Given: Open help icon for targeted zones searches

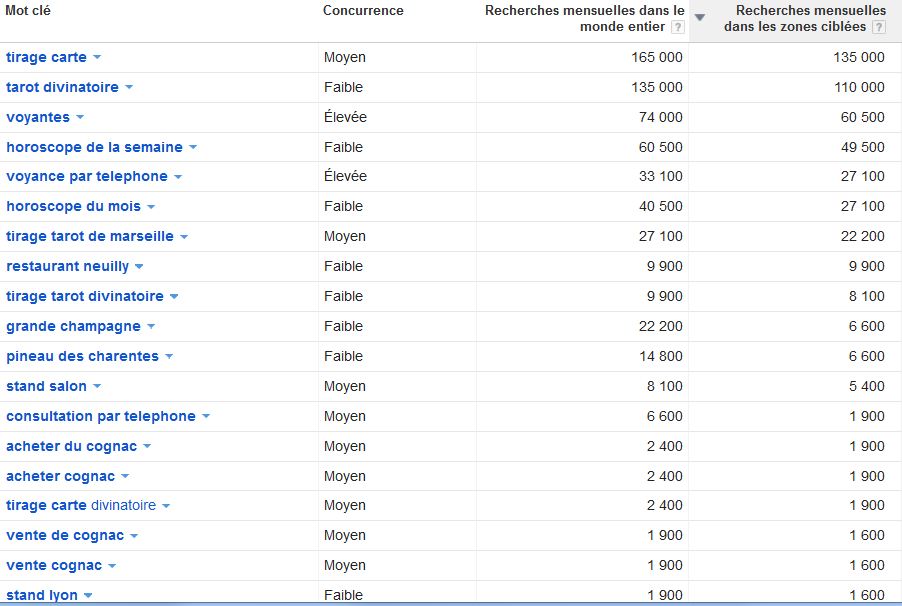Looking at the screenshot, I should [x=879, y=27].
